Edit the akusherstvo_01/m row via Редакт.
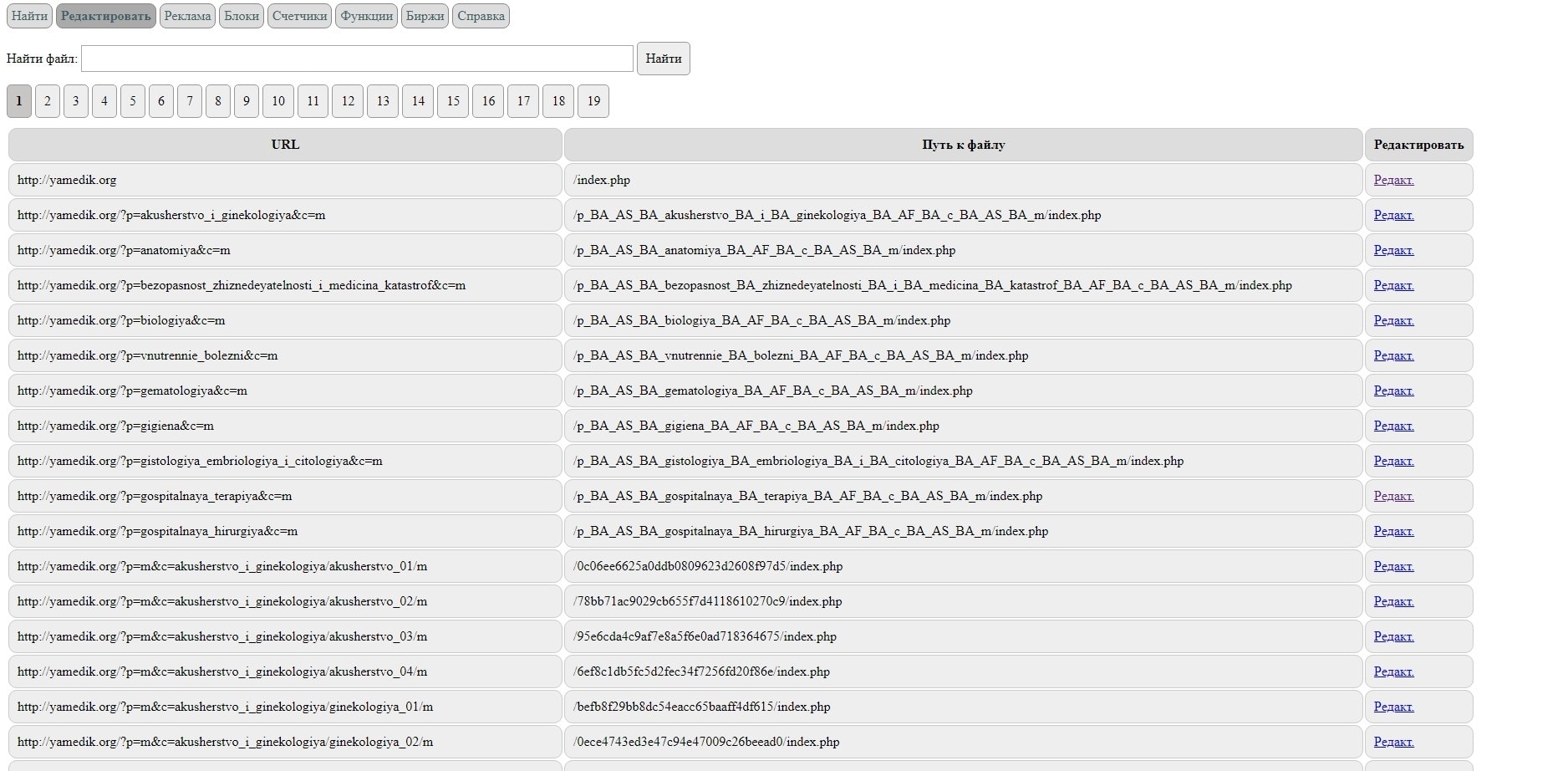The height and width of the screenshot is (771, 1568). click(x=1393, y=566)
